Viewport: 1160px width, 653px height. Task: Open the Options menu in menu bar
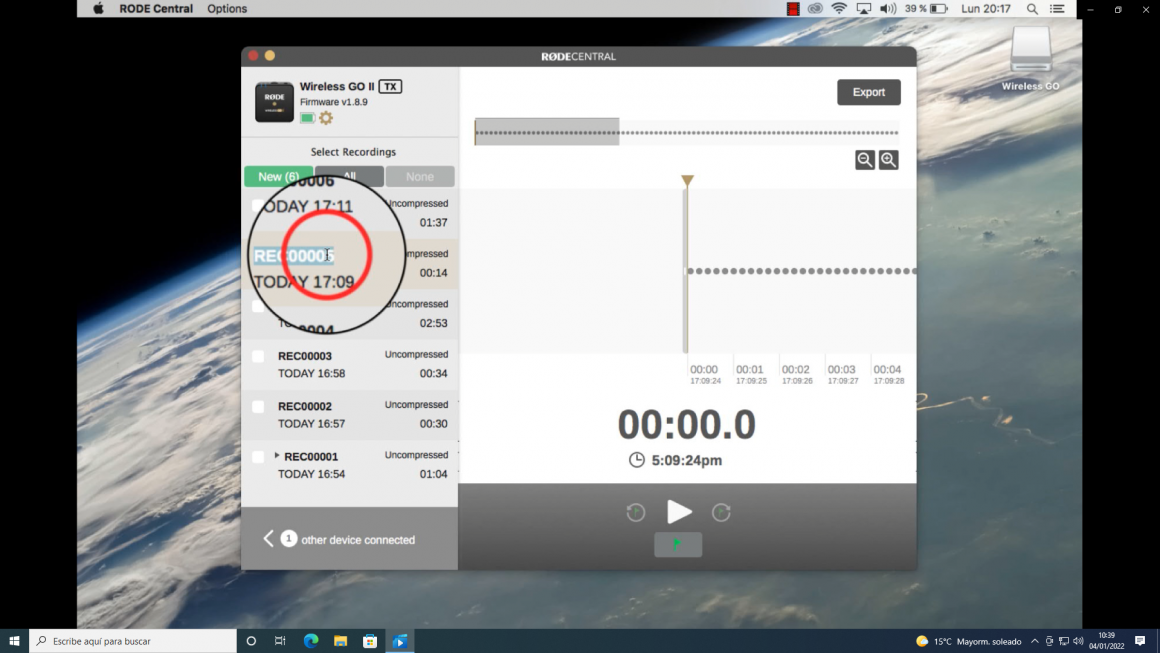227,9
